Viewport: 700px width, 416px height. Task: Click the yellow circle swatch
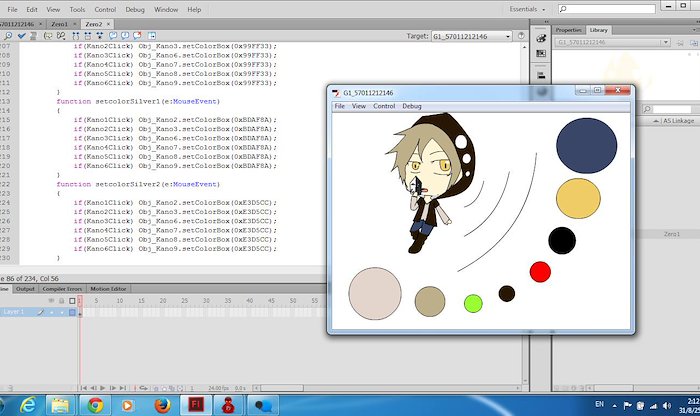[x=578, y=198]
